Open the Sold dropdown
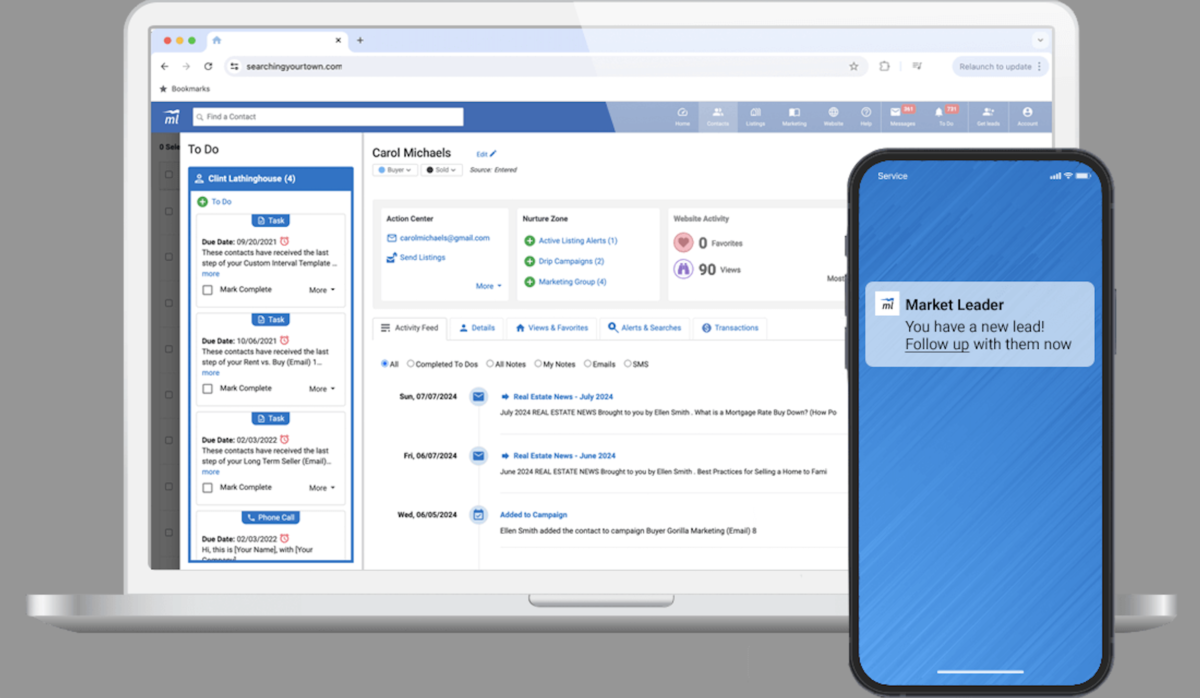The width and height of the screenshot is (1200, 698). (440, 169)
